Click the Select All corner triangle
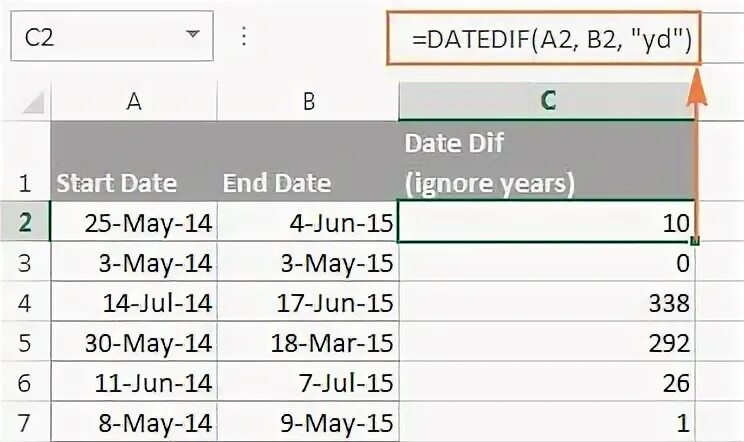 33,102
